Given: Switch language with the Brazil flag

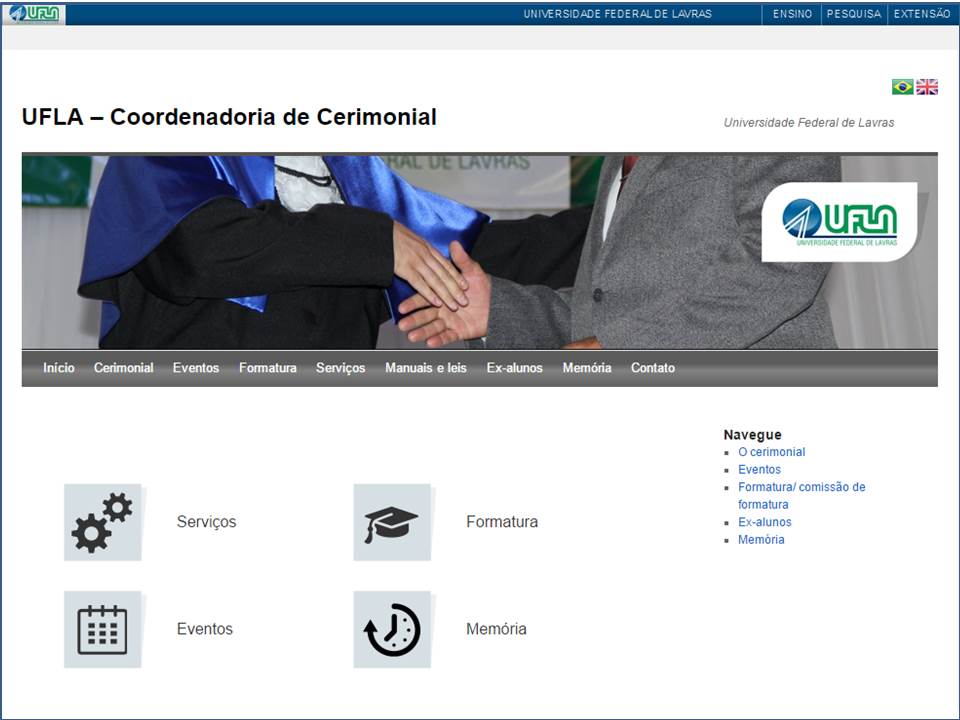Looking at the screenshot, I should coord(902,87).
